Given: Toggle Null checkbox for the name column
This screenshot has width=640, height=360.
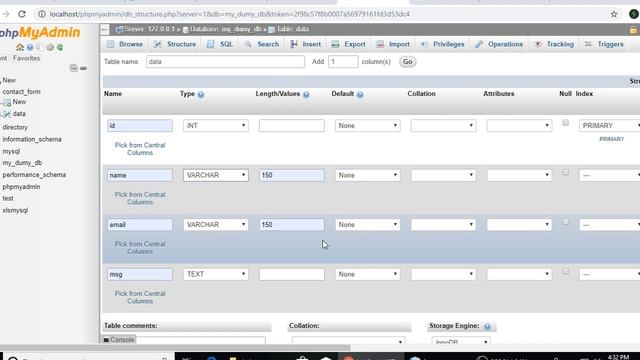Looking at the screenshot, I should [565, 172].
